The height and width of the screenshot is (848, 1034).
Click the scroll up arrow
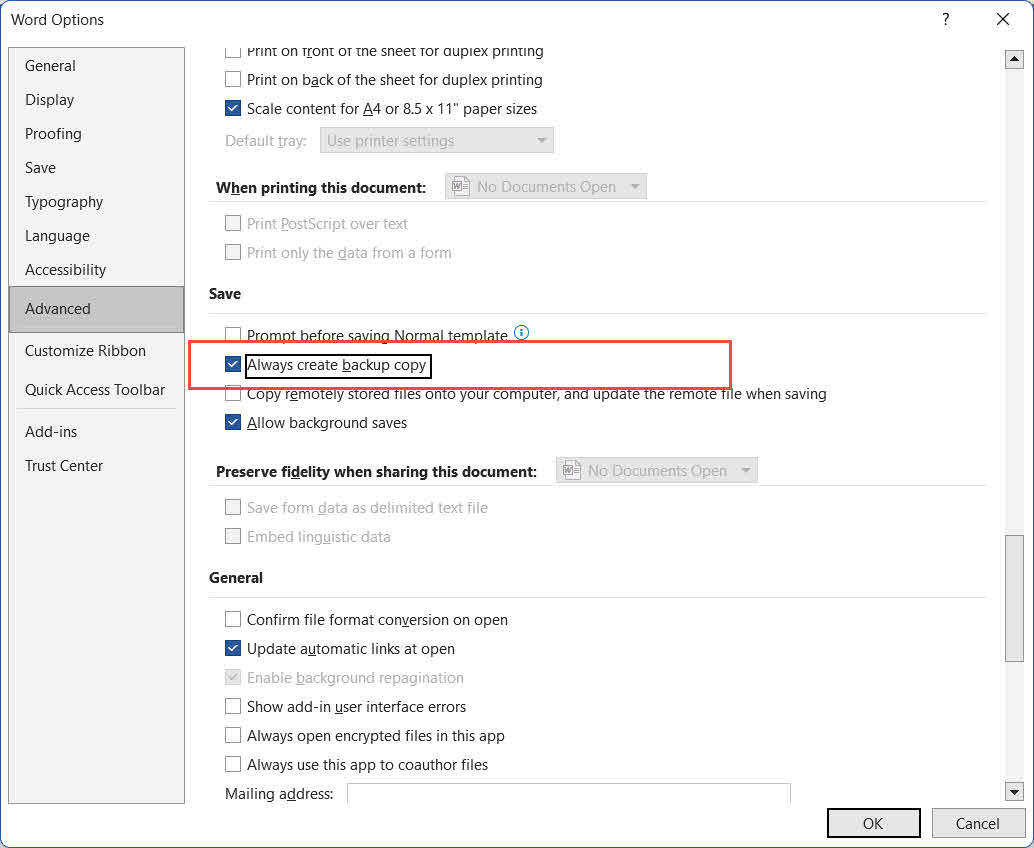[1014, 60]
